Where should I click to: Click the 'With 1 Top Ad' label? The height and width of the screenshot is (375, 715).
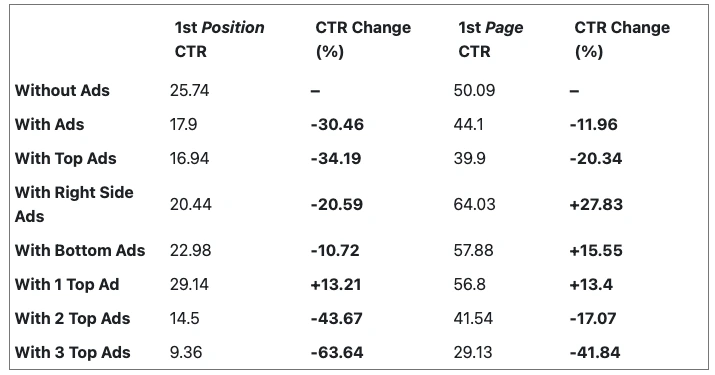pyautogui.click(x=67, y=285)
